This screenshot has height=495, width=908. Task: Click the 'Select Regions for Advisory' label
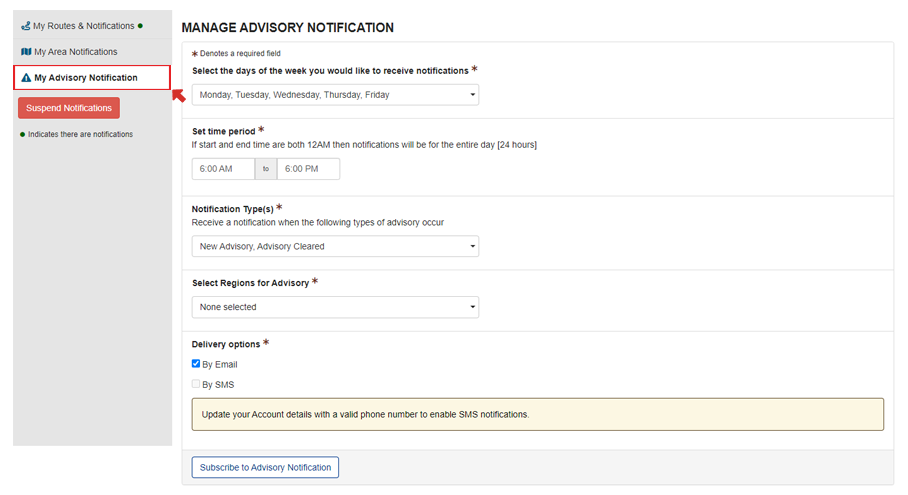pos(250,283)
